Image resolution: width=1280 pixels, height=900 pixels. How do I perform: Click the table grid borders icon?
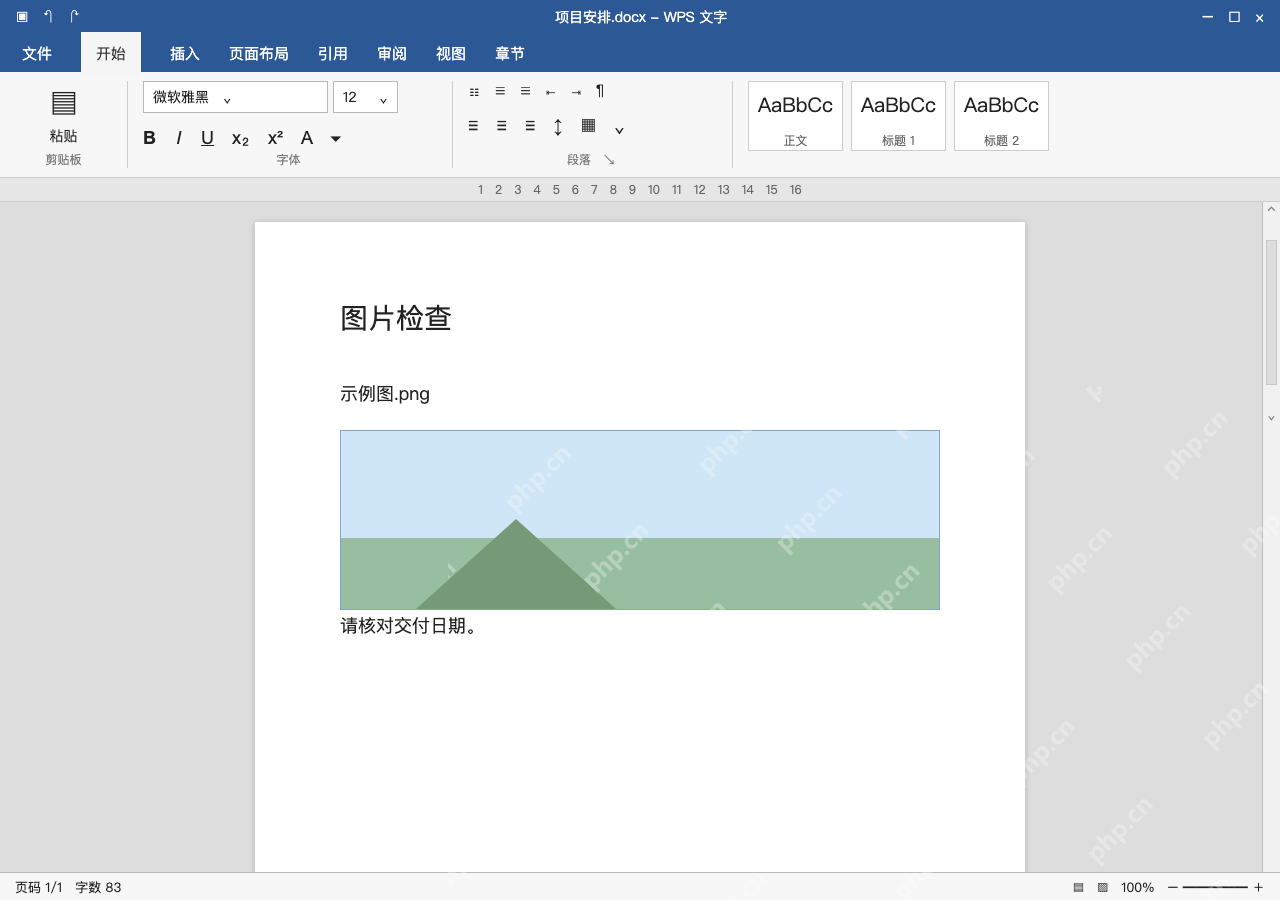(x=588, y=125)
